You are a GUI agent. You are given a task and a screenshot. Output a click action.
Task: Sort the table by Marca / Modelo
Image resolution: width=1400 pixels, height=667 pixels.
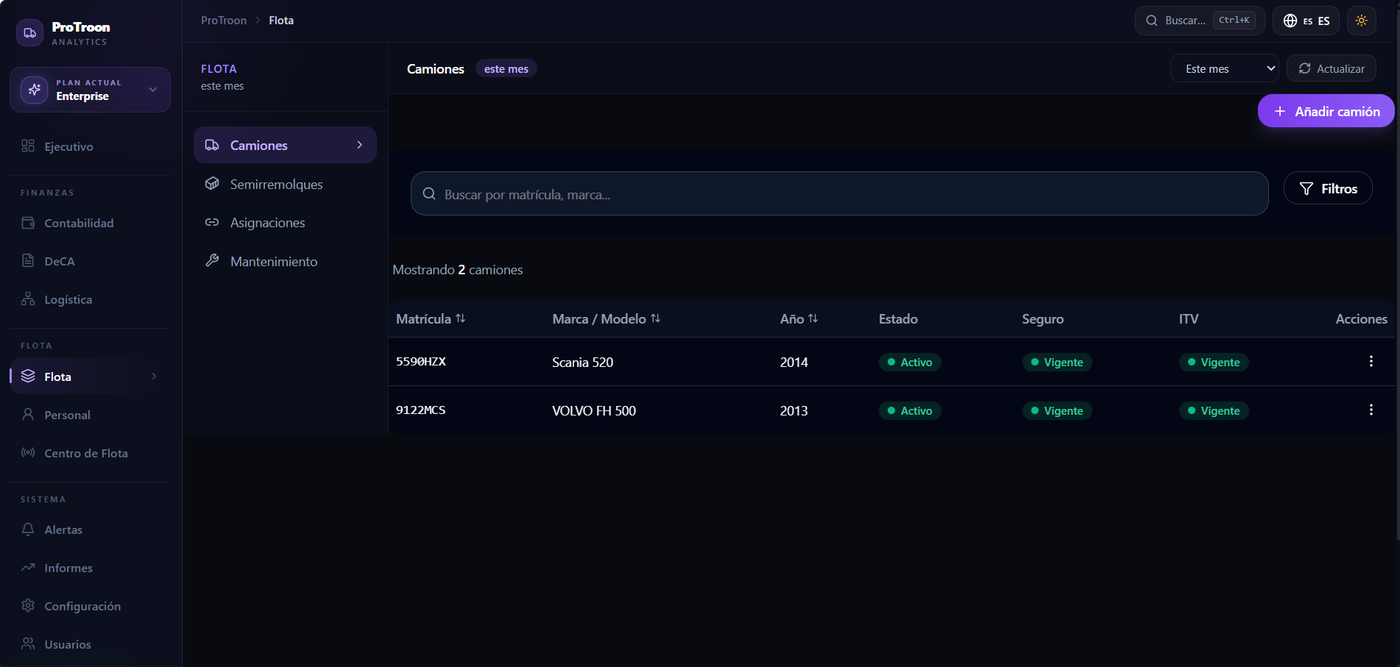(x=606, y=319)
